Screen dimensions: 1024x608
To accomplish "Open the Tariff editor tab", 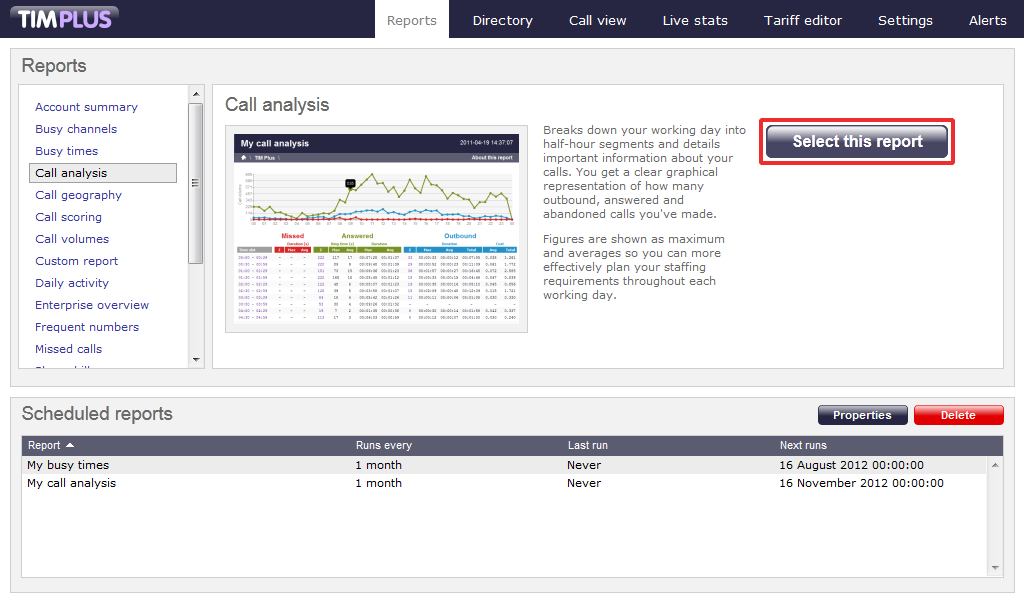I will pyautogui.click(x=803, y=20).
